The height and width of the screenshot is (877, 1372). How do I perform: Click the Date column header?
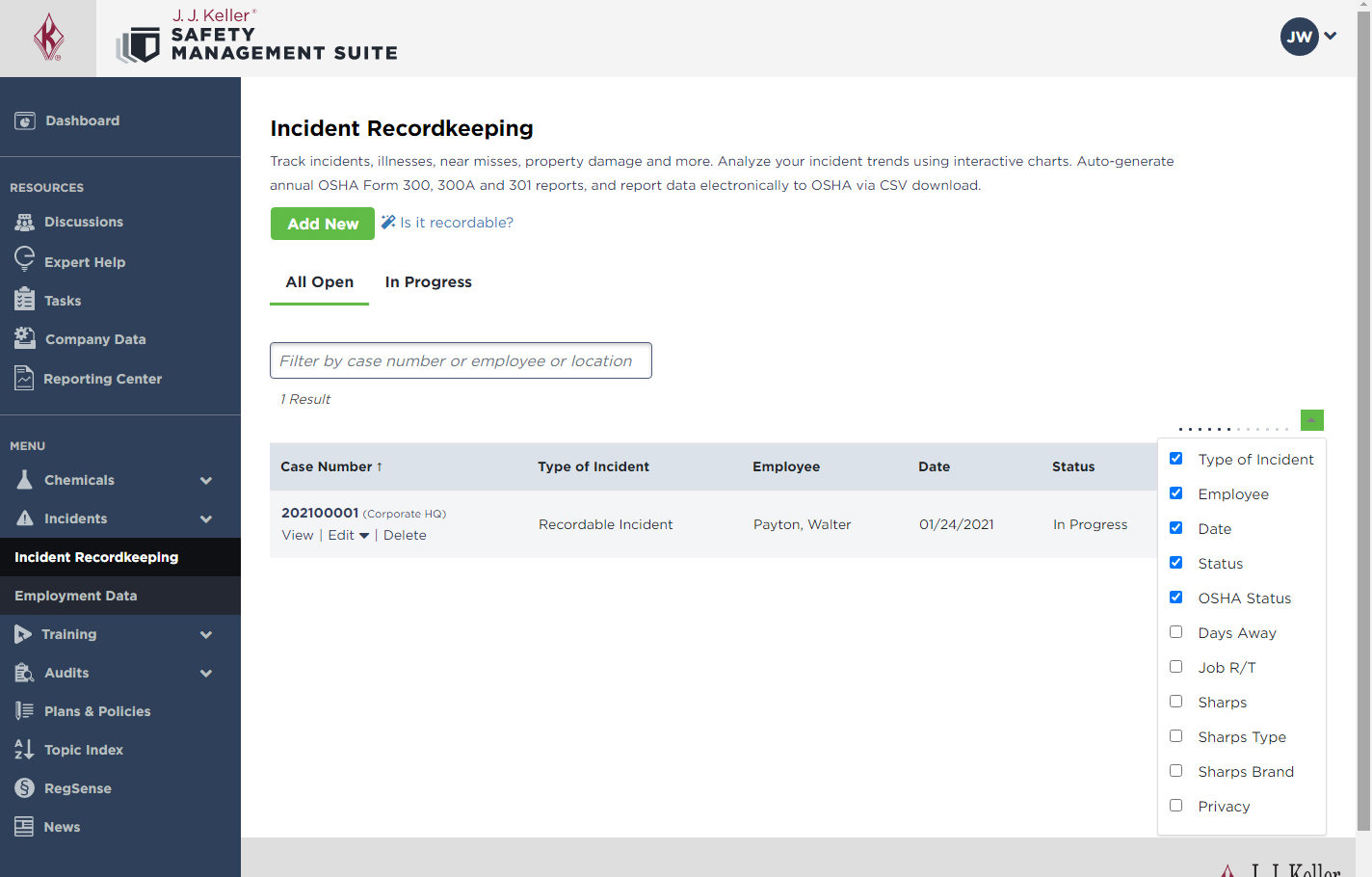coord(935,466)
